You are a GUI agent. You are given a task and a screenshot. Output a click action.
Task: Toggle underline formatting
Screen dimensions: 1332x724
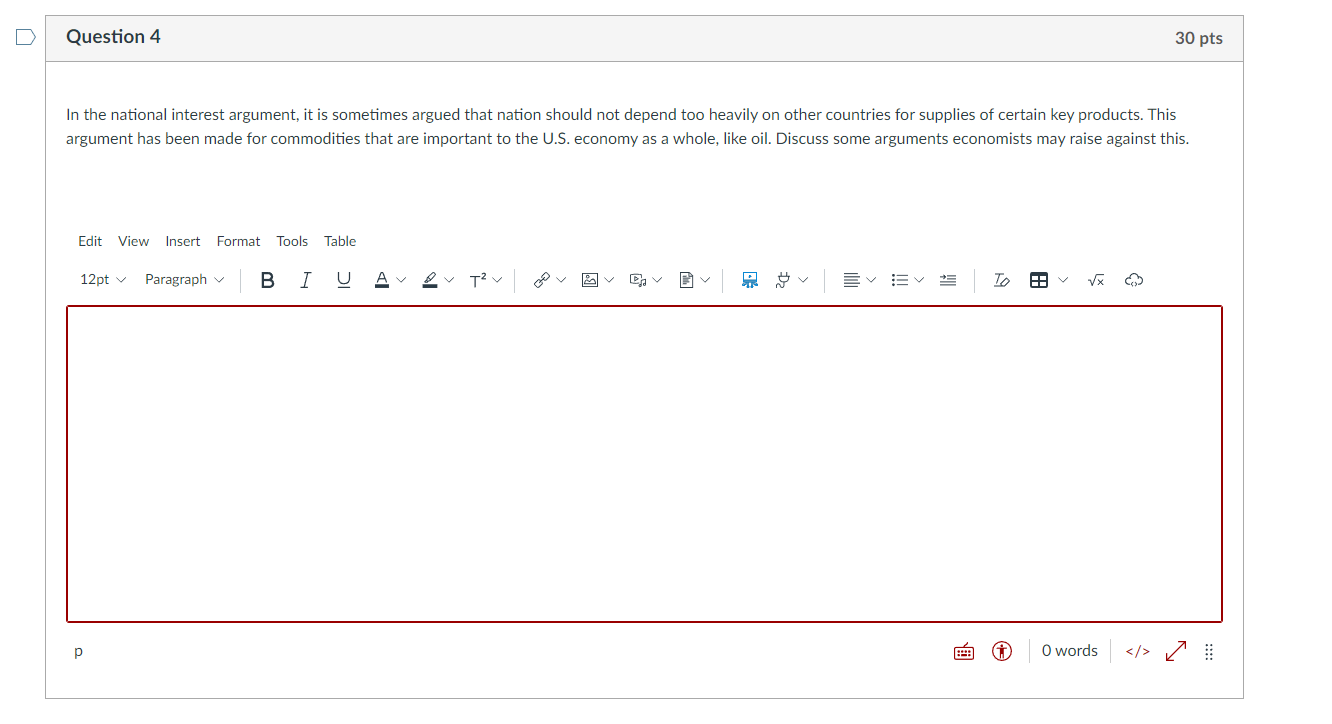[343, 279]
